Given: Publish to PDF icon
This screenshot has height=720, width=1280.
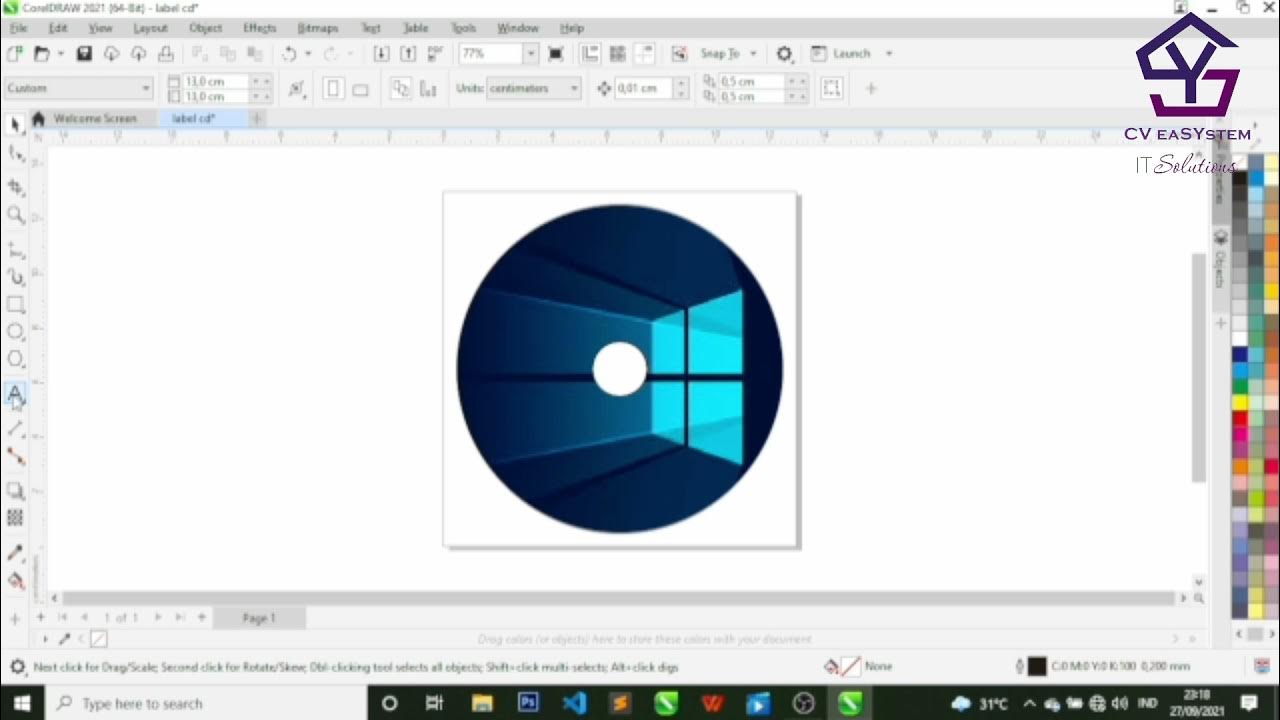Looking at the screenshot, I should pos(435,53).
